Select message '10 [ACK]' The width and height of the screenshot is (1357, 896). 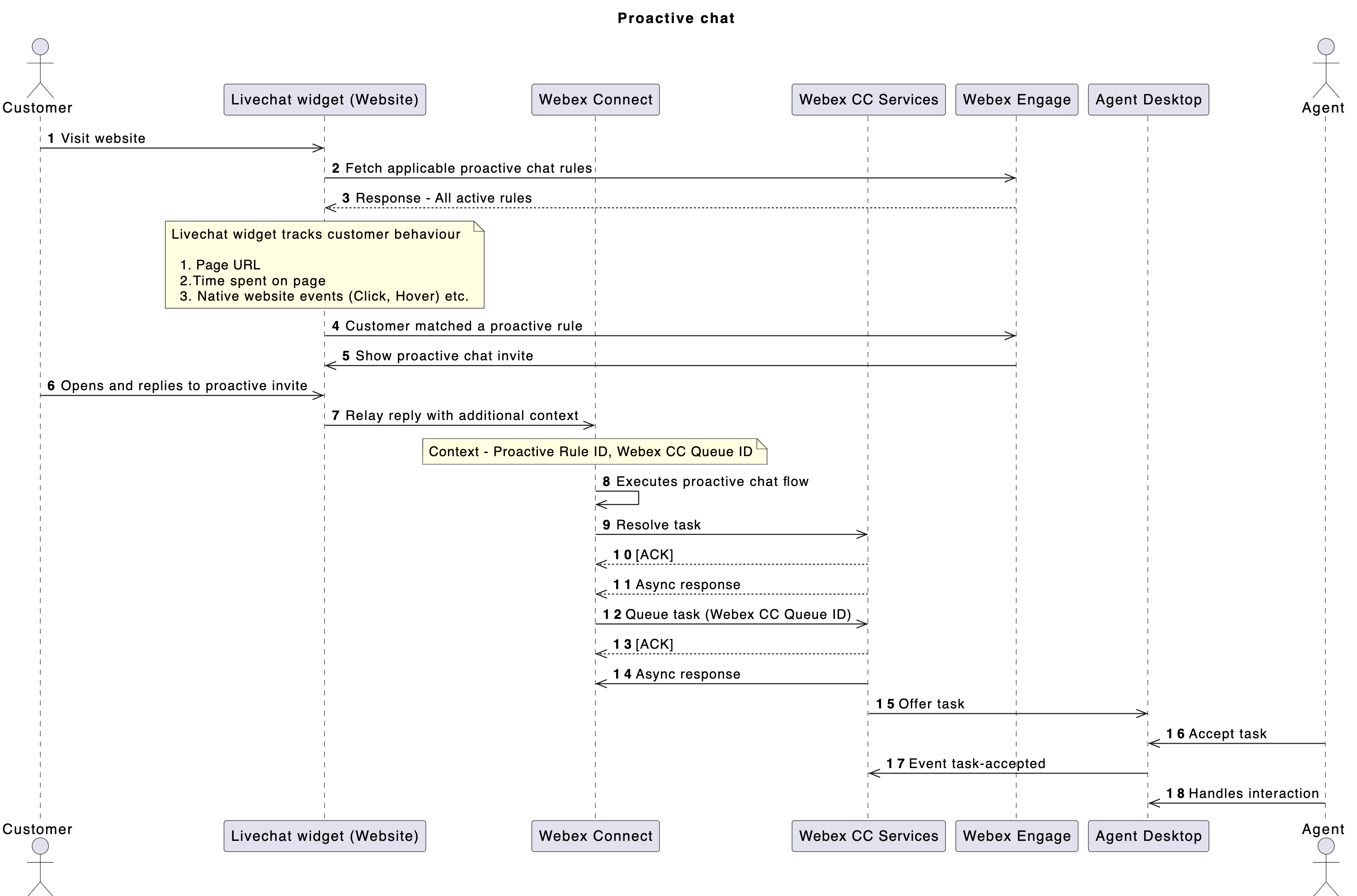click(x=643, y=555)
